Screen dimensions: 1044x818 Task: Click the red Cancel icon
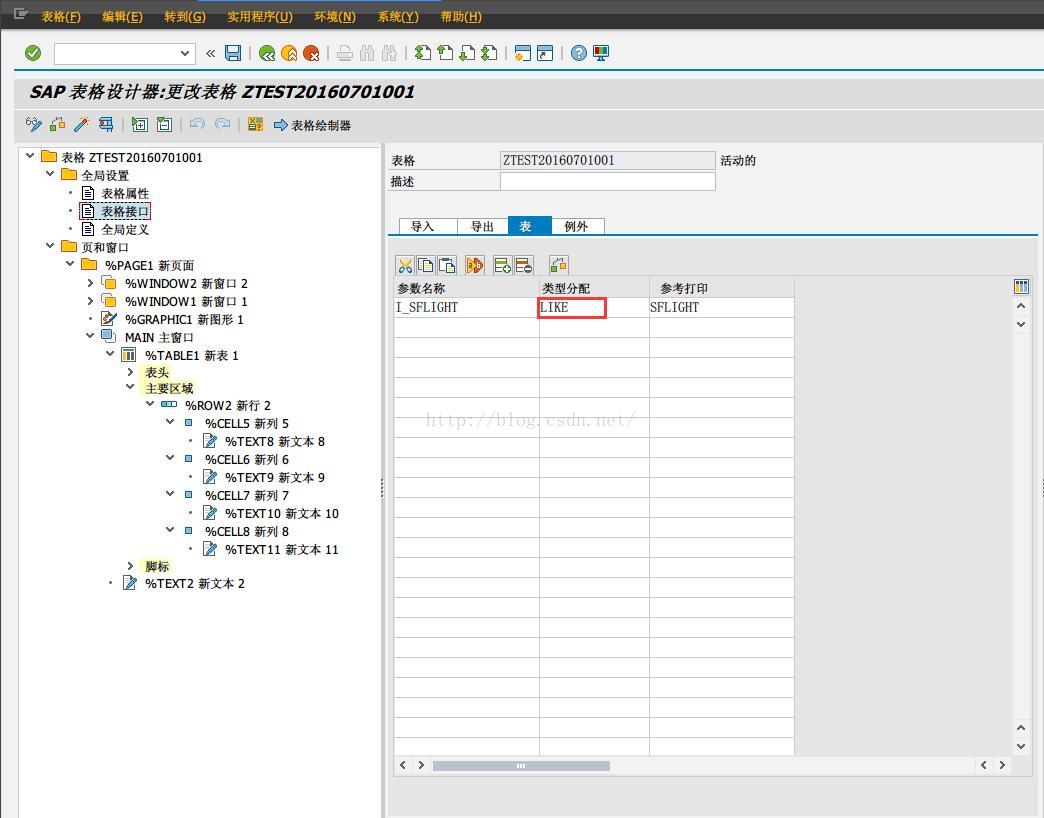pos(311,53)
